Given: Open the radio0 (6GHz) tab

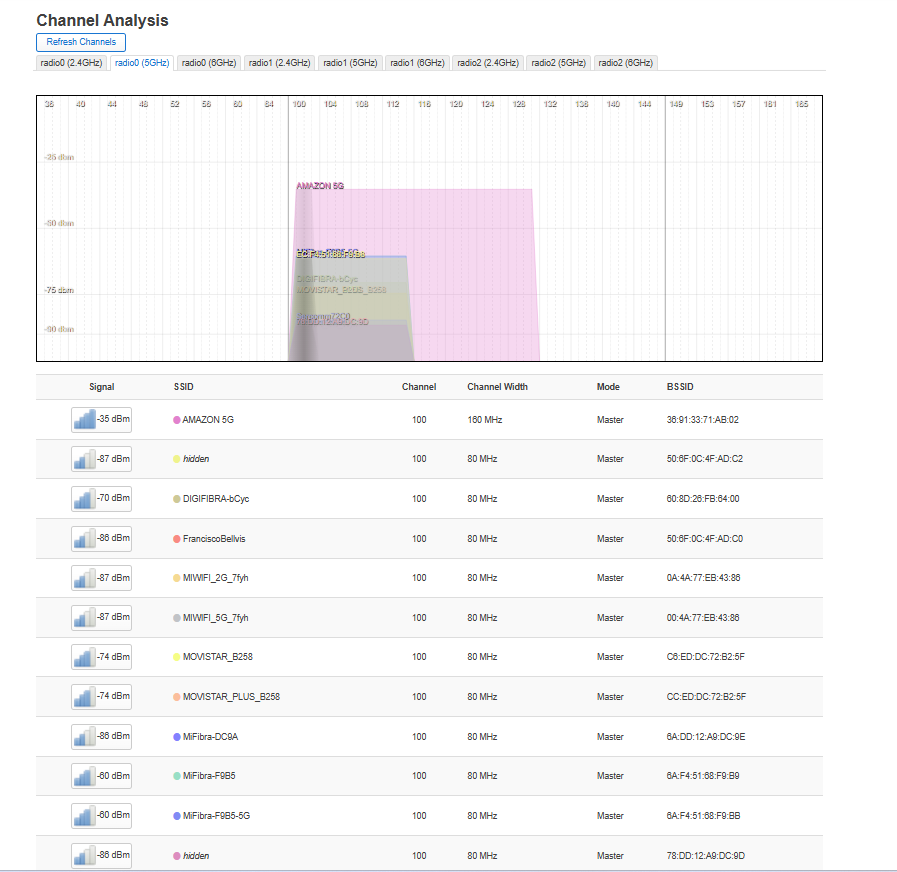Looking at the screenshot, I should coord(209,63).
